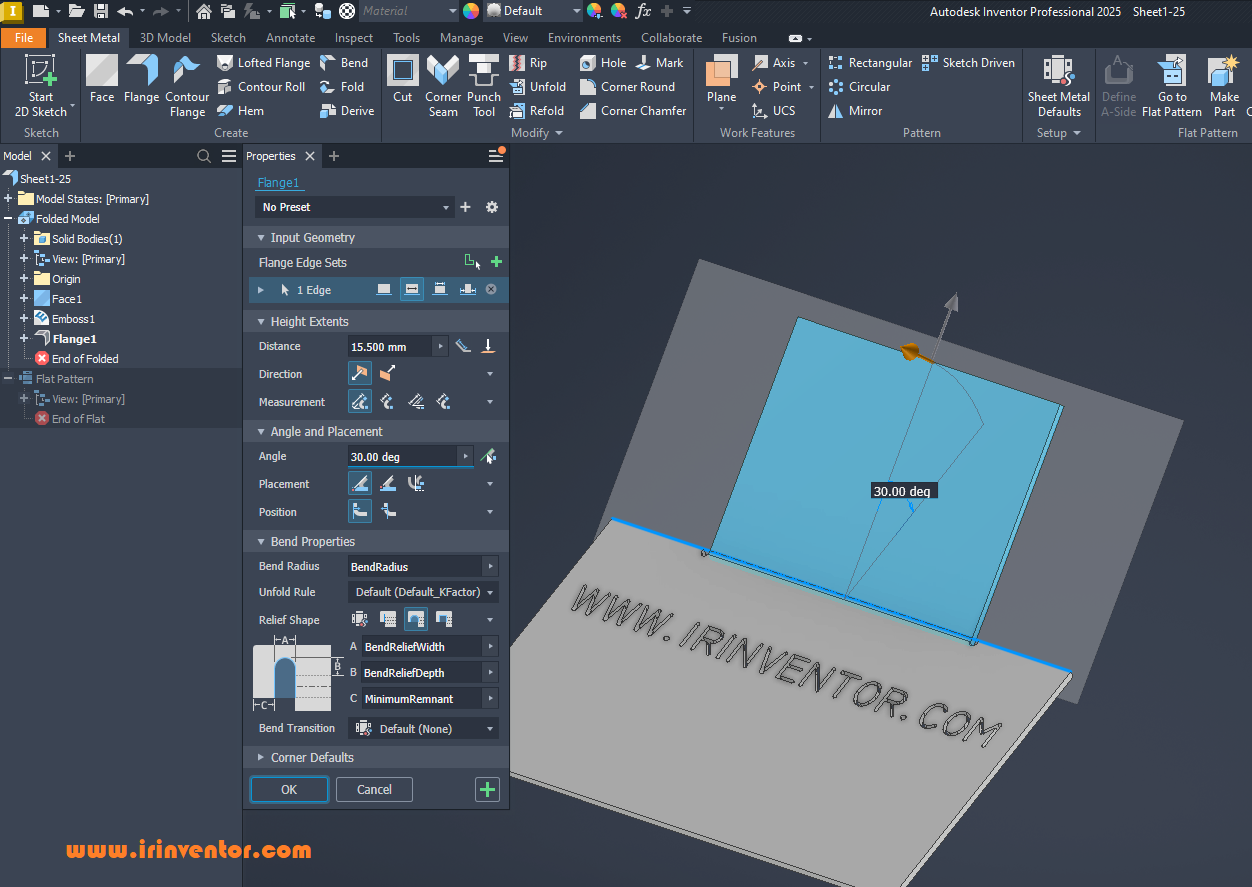Select the Refold tool

point(537,110)
